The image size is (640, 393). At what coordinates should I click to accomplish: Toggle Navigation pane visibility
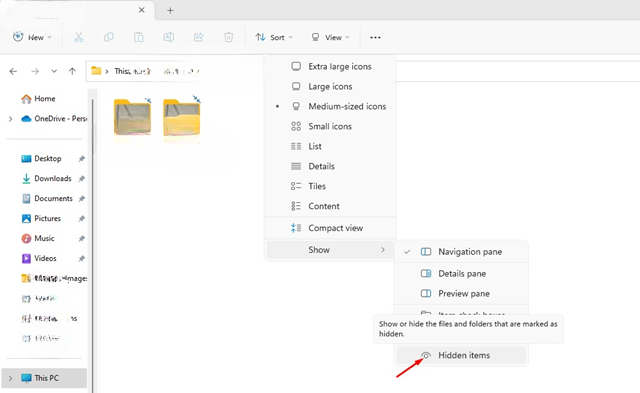click(x=461, y=252)
